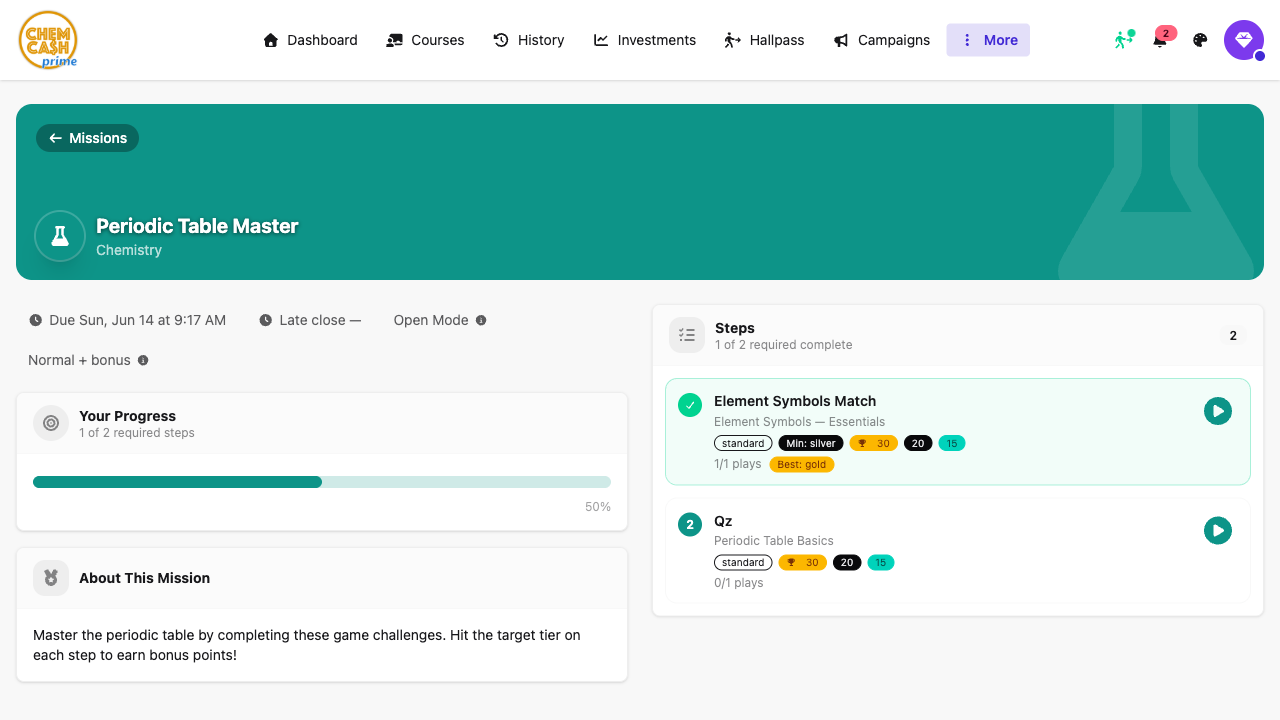The width and height of the screenshot is (1280, 720).
Task: Click the Element Symbols Match completed checkmark
Action: point(690,405)
